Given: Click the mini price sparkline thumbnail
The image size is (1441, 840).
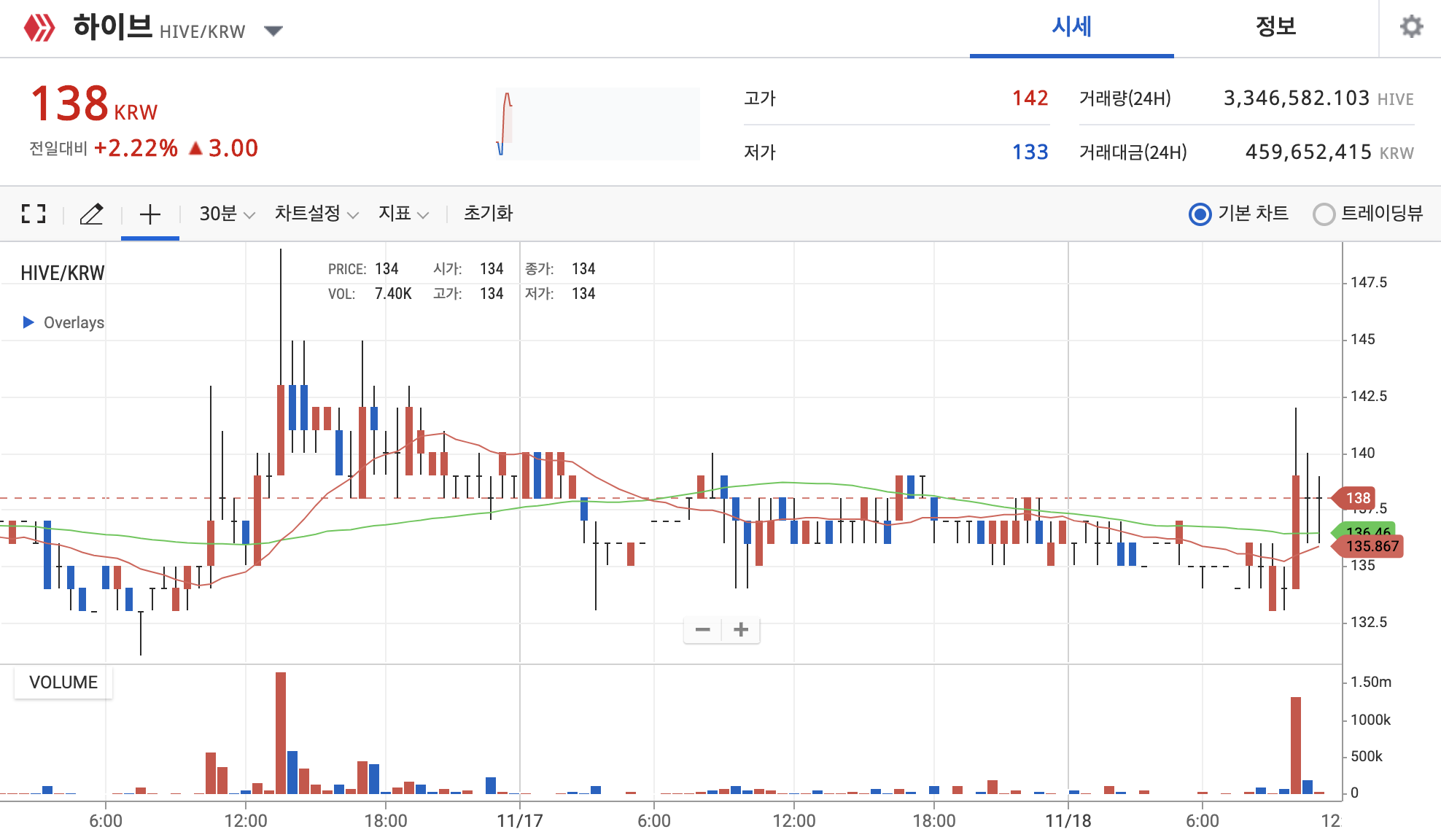Looking at the screenshot, I should click(597, 123).
